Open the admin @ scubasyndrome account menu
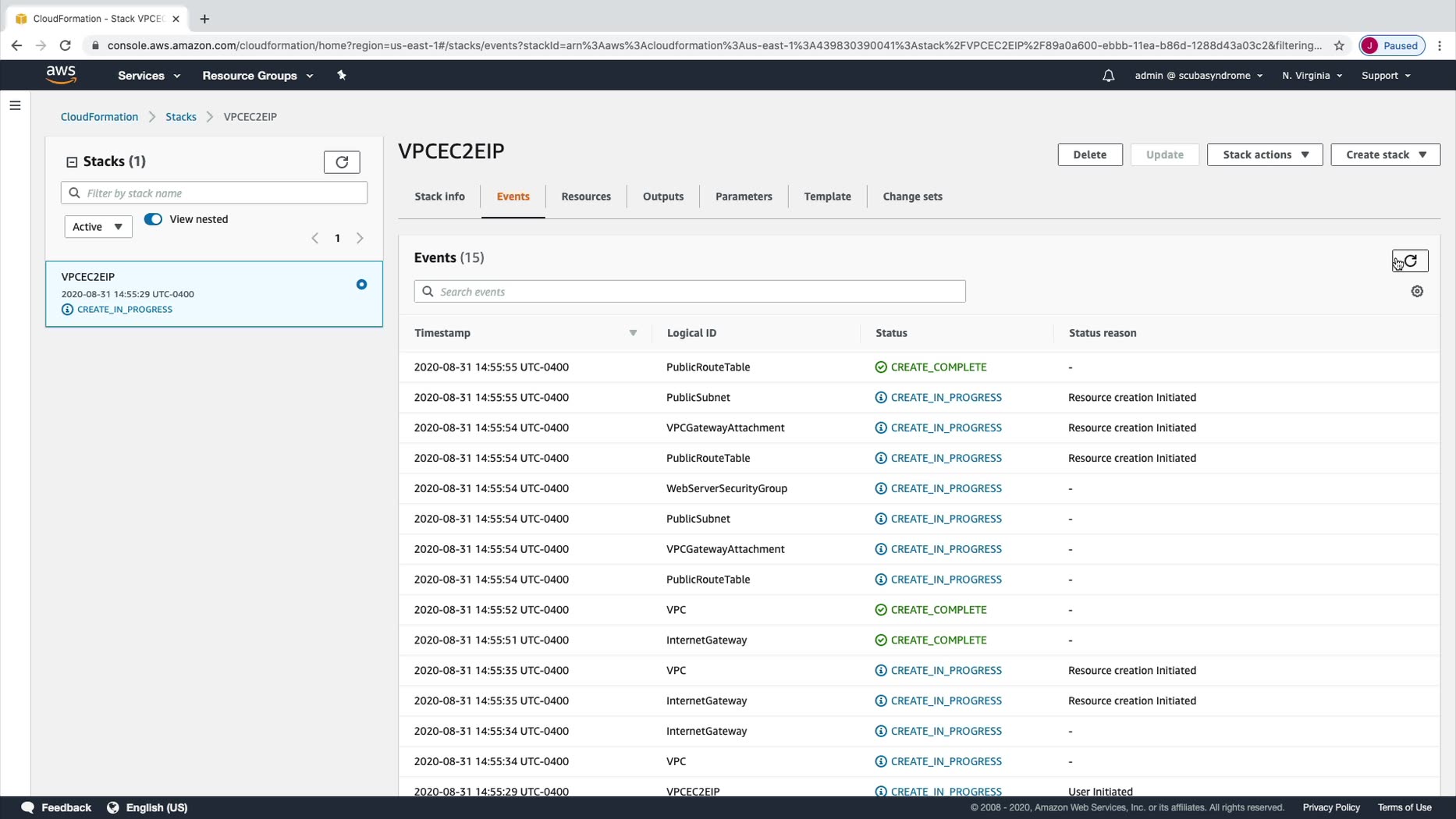This screenshot has width=1456, height=819. tap(1199, 76)
